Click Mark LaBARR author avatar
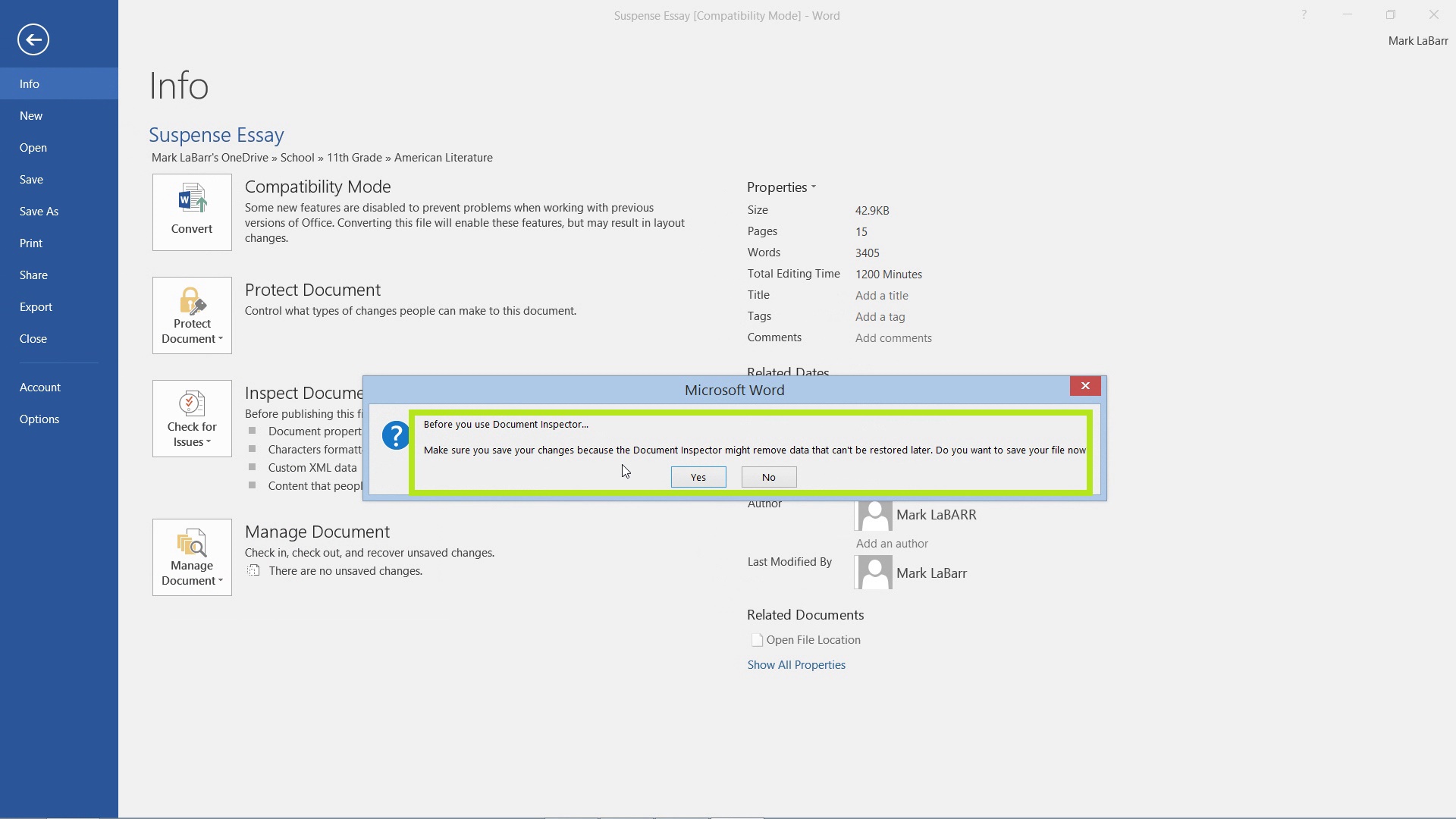Viewport: 1456px width, 819px height. coord(874,515)
